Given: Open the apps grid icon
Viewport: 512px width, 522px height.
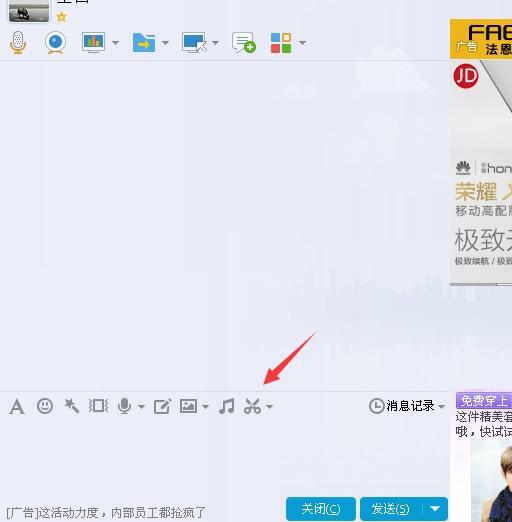Looking at the screenshot, I should click(x=281, y=43).
